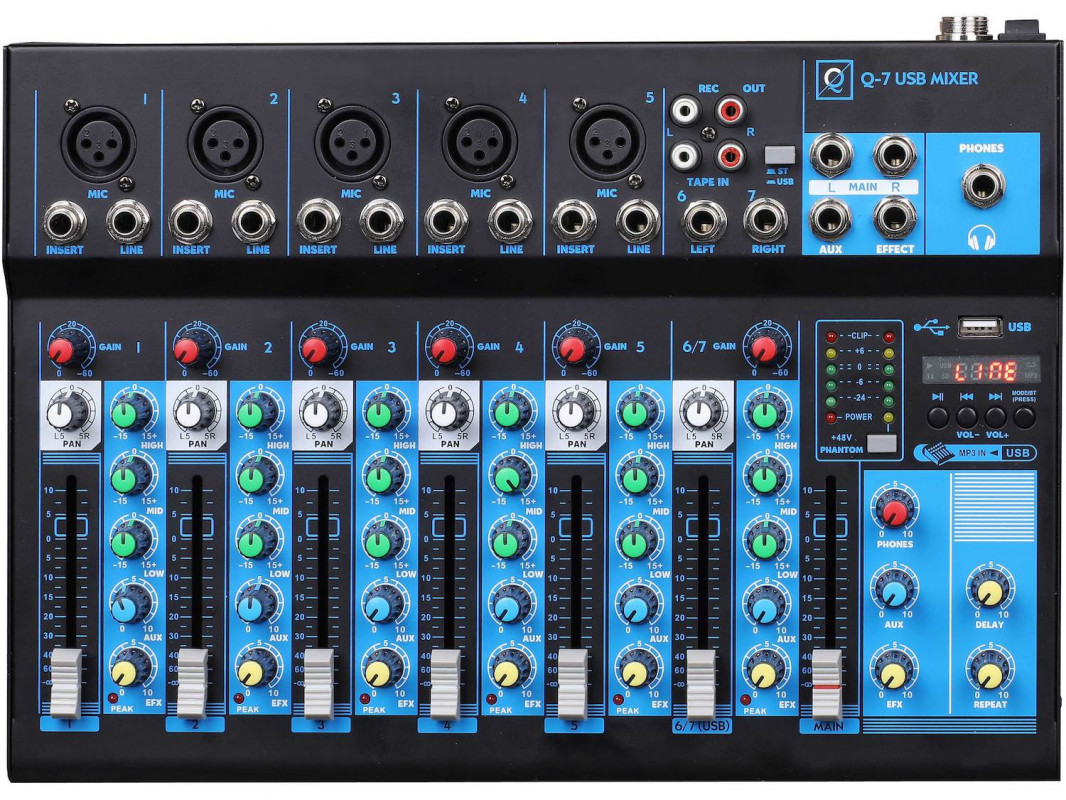Click the headphones icon under the PHONES jack
Viewport: 1066px width, 800px height.
(x=982, y=237)
